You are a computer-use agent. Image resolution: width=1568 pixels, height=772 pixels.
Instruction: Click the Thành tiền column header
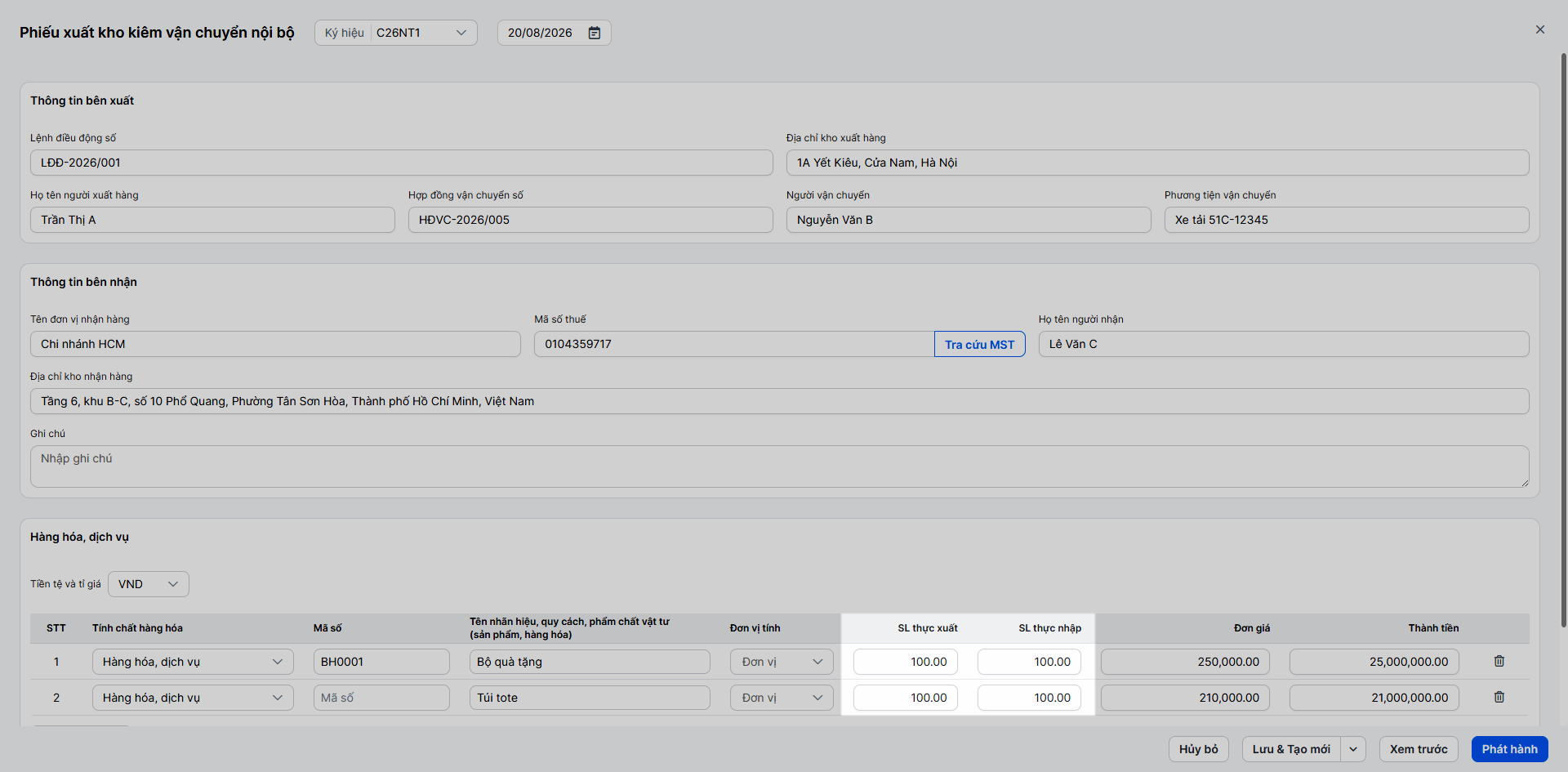click(1433, 628)
